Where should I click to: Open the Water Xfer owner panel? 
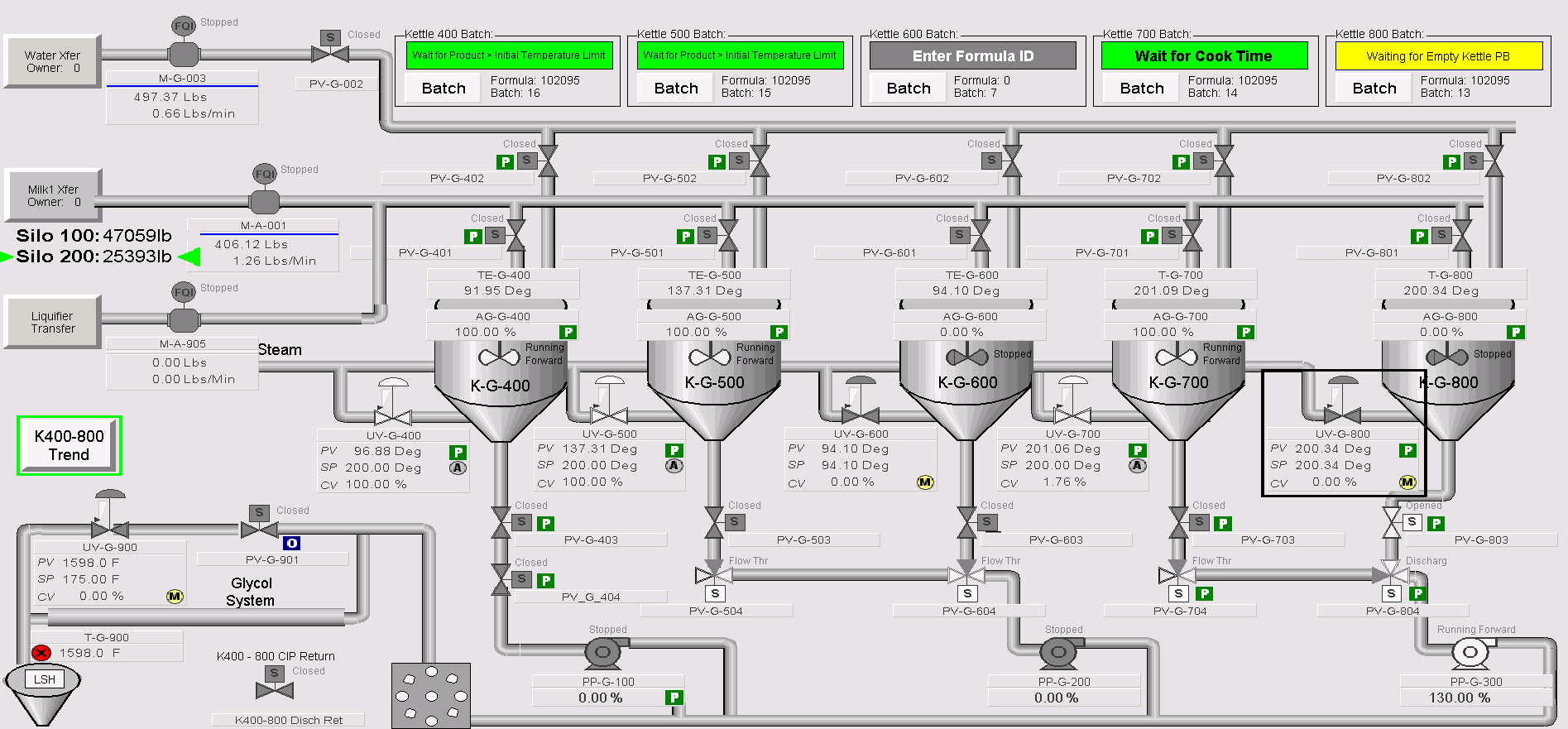click(x=53, y=61)
